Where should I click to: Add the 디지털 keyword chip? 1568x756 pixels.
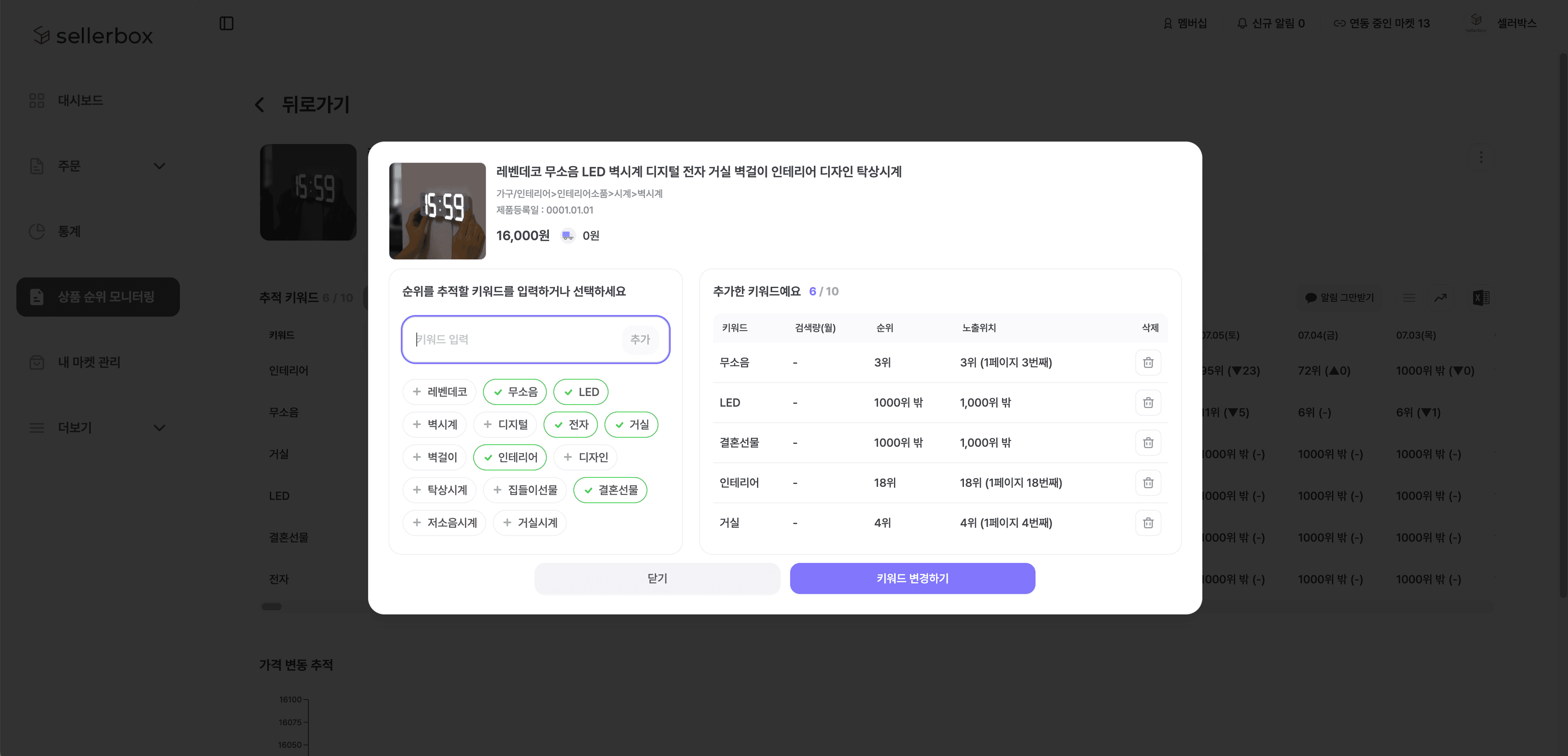[x=505, y=425]
